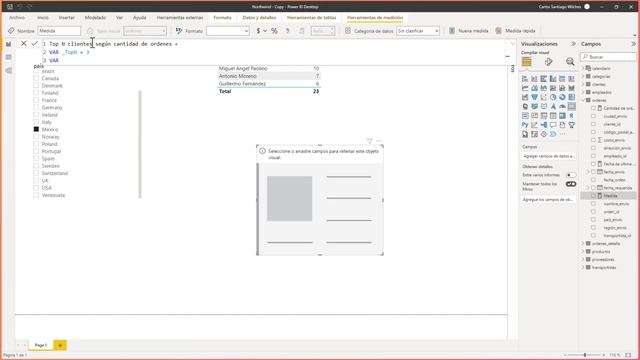
Task: Open the Format visual paintbrush icon
Action: (x=549, y=62)
